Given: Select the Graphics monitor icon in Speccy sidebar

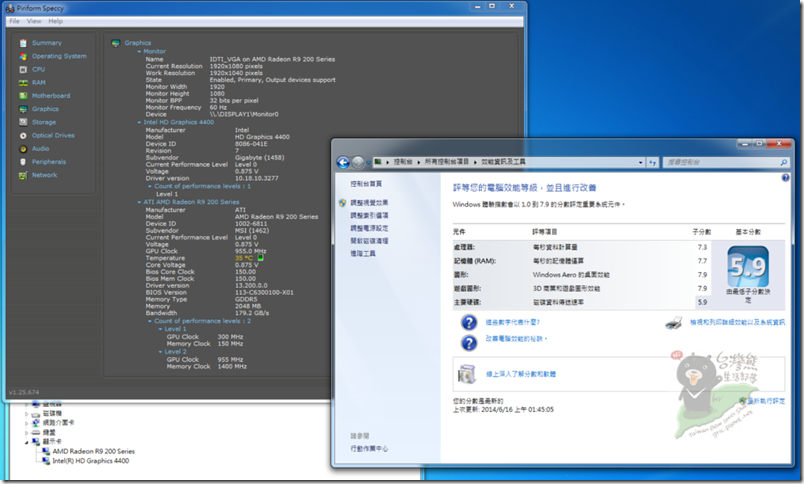Looking at the screenshot, I should 23,109.
